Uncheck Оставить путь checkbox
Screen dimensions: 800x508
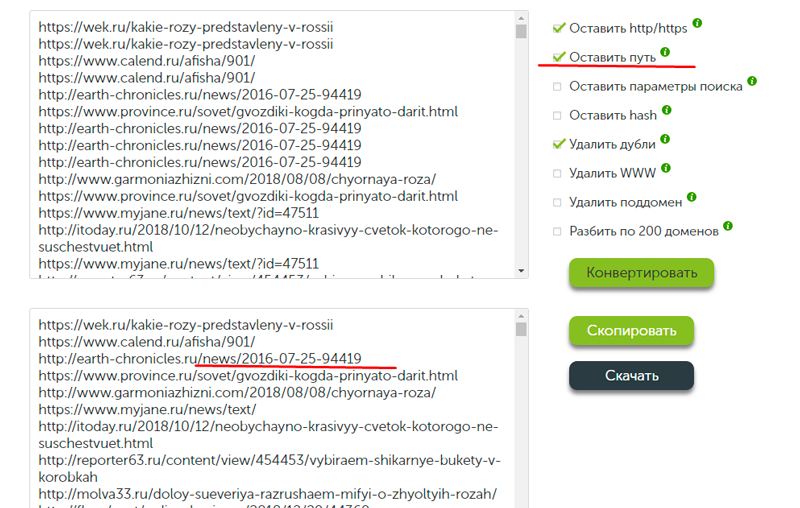(559, 57)
